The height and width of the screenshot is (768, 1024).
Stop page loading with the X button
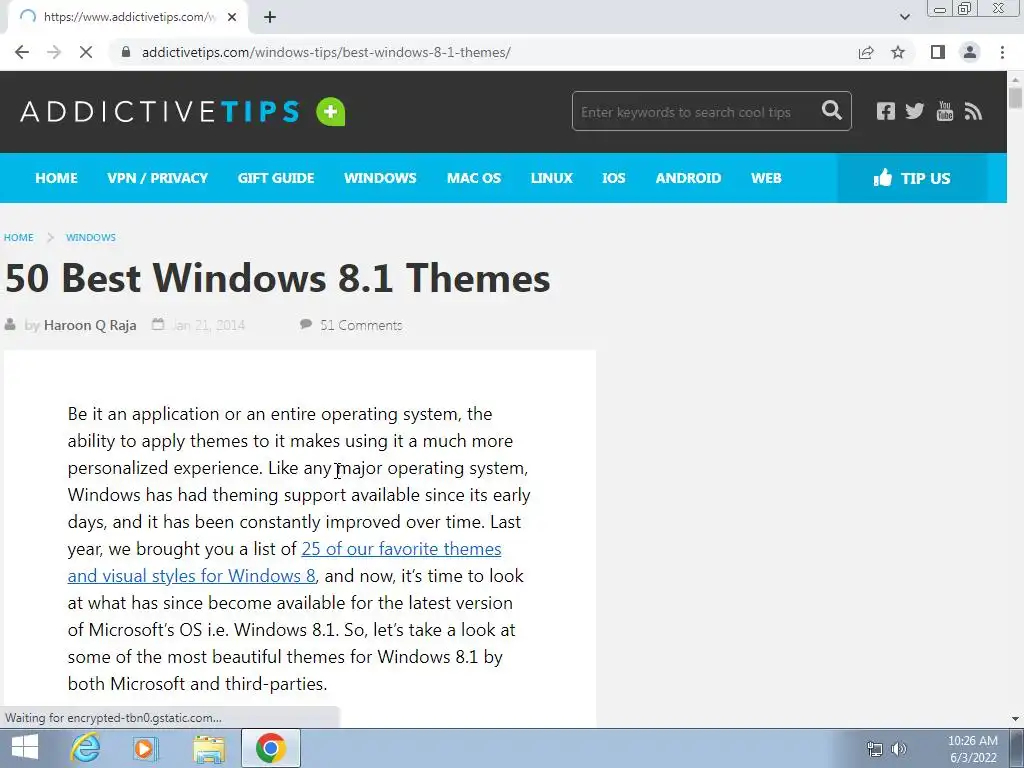(x=86, y=52)
